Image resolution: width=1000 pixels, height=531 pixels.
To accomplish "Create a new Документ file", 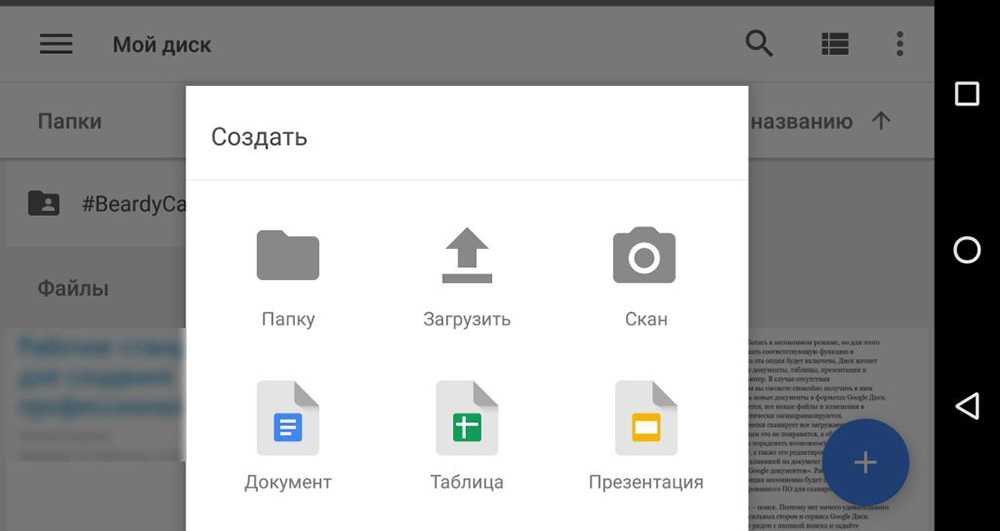I will [x=288, y=418].
